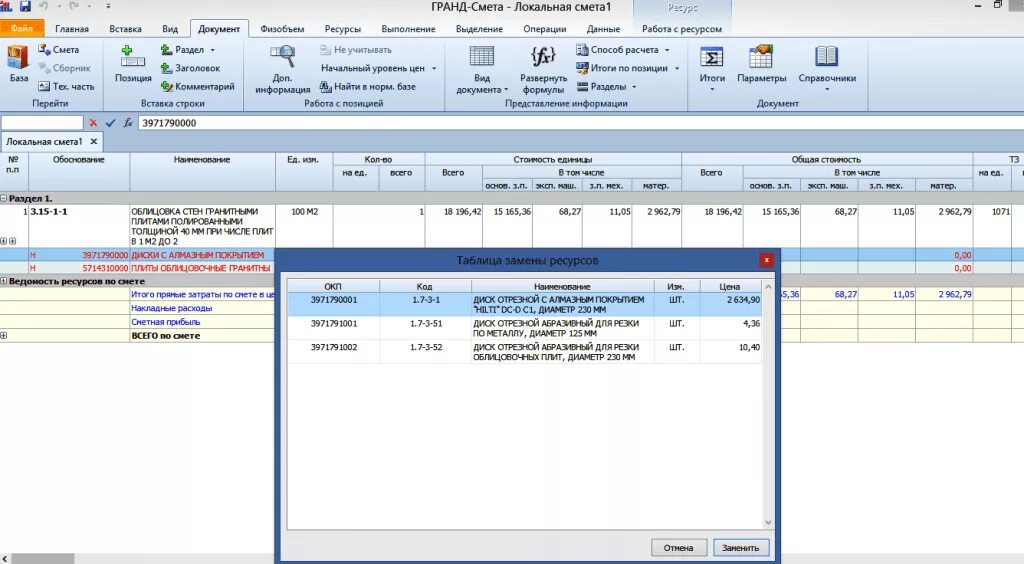This screenshot has height=564, width=1024.
Task: Click Отмена in replacement dialog
Action: (x=678, y=548)
